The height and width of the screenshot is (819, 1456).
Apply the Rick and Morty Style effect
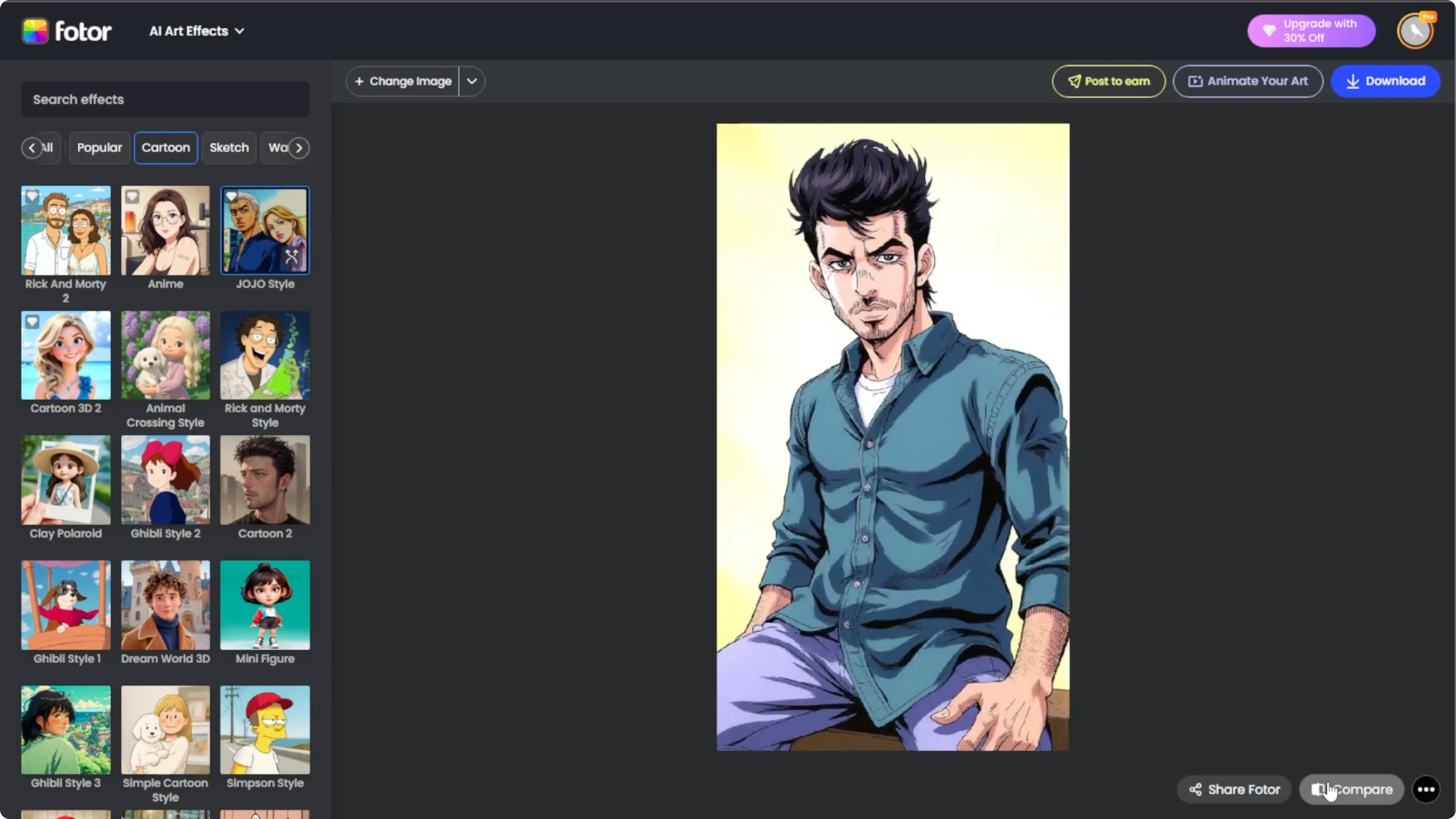click(x=265, y=356)
